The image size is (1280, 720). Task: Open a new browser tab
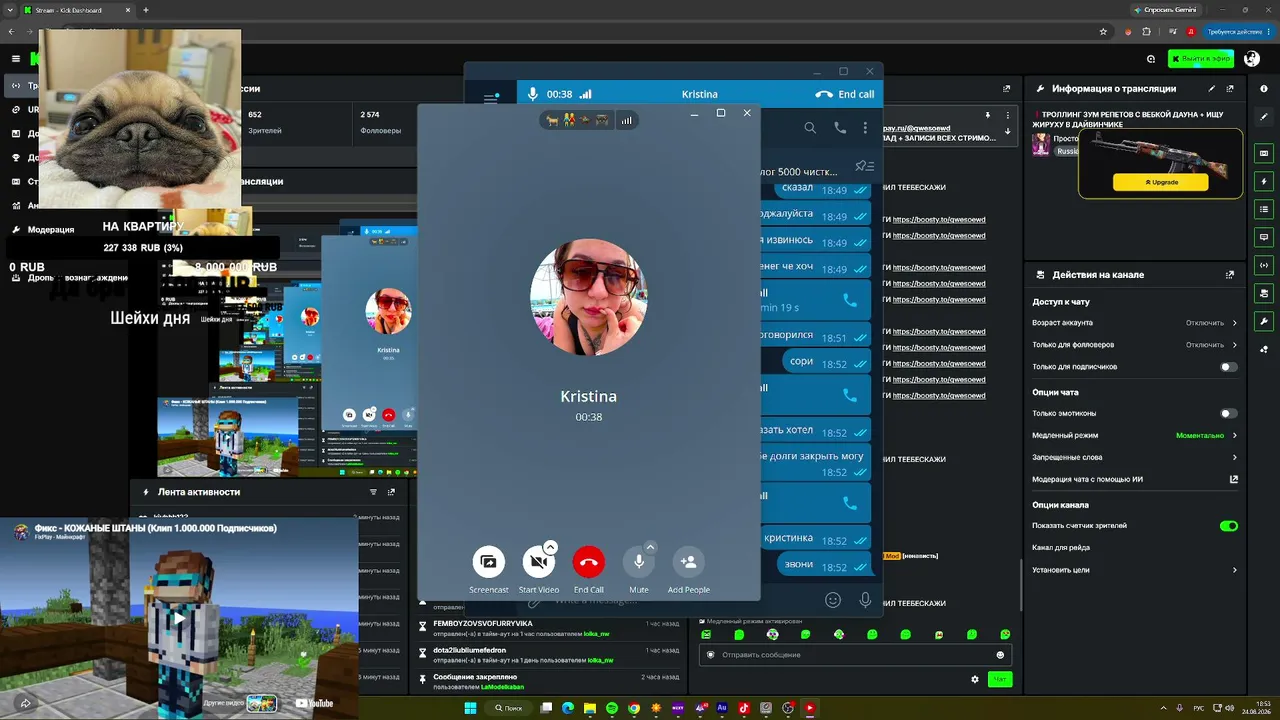point(146,10)
